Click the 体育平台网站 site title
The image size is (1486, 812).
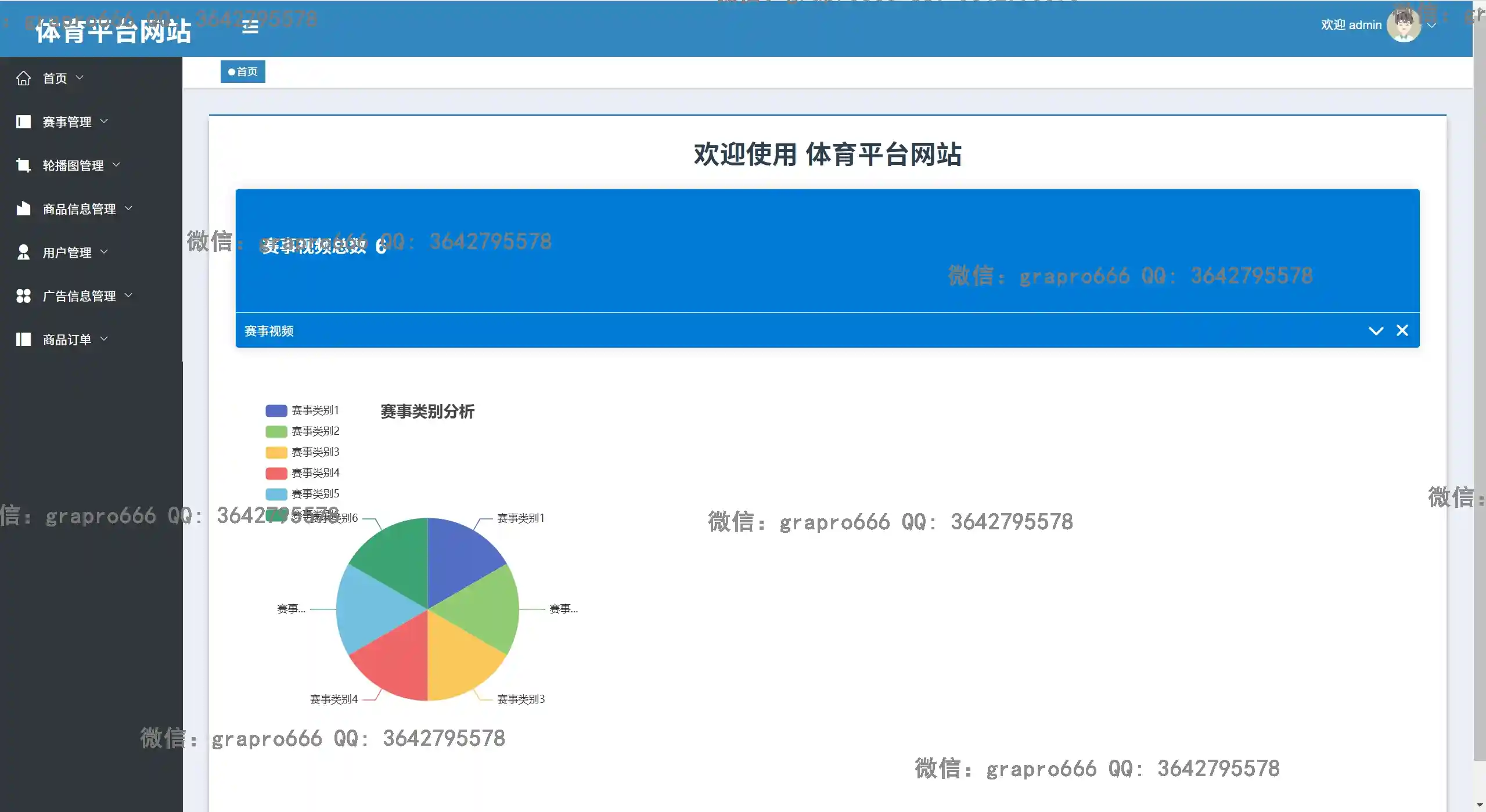point(113,31)
